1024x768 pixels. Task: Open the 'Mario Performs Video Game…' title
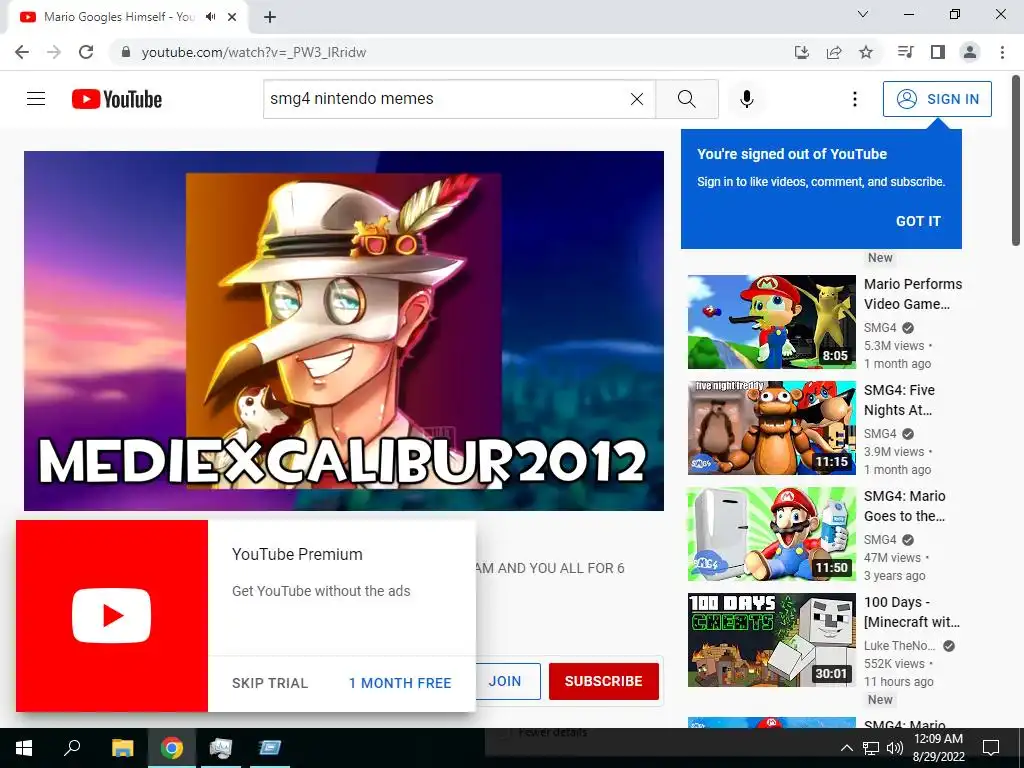tap(913, 294)
